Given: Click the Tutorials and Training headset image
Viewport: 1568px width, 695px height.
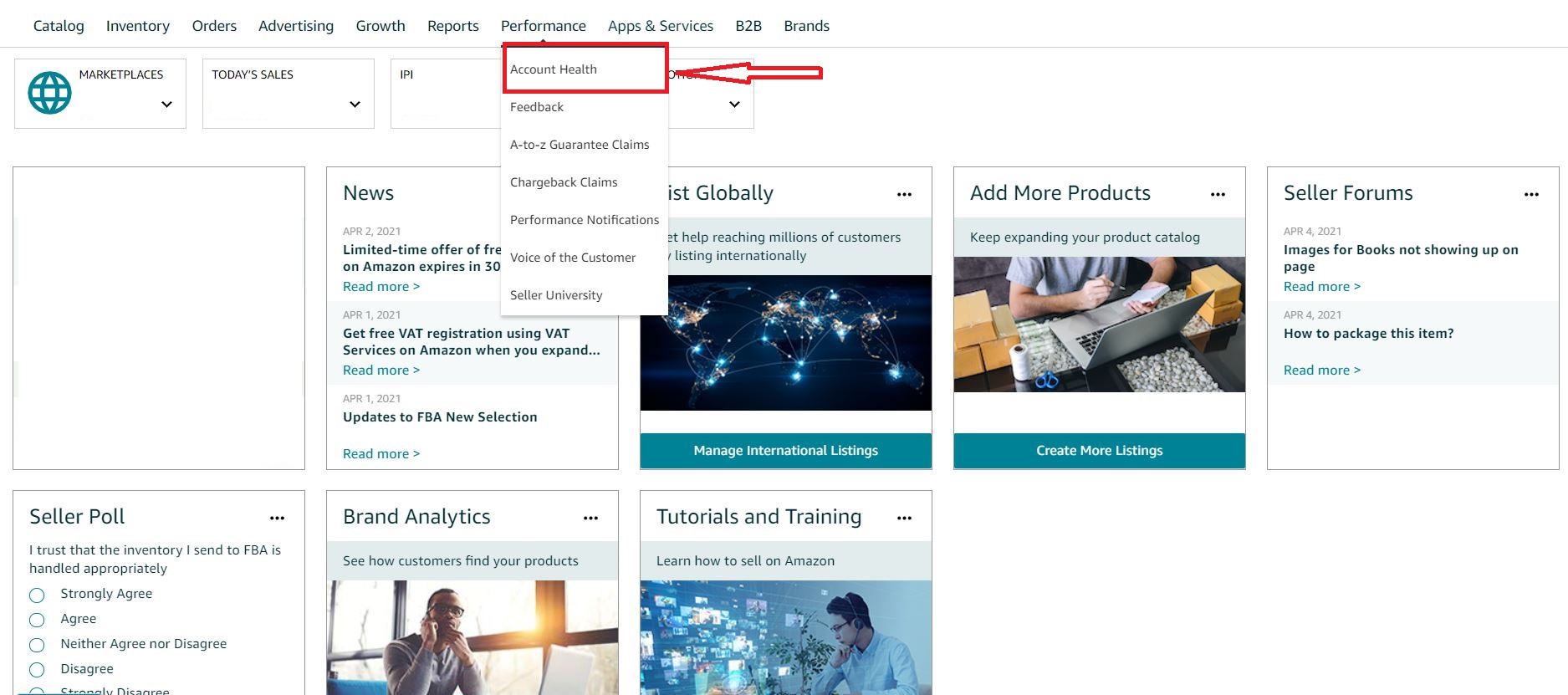Looking at the screenshot, I should 786,637.
